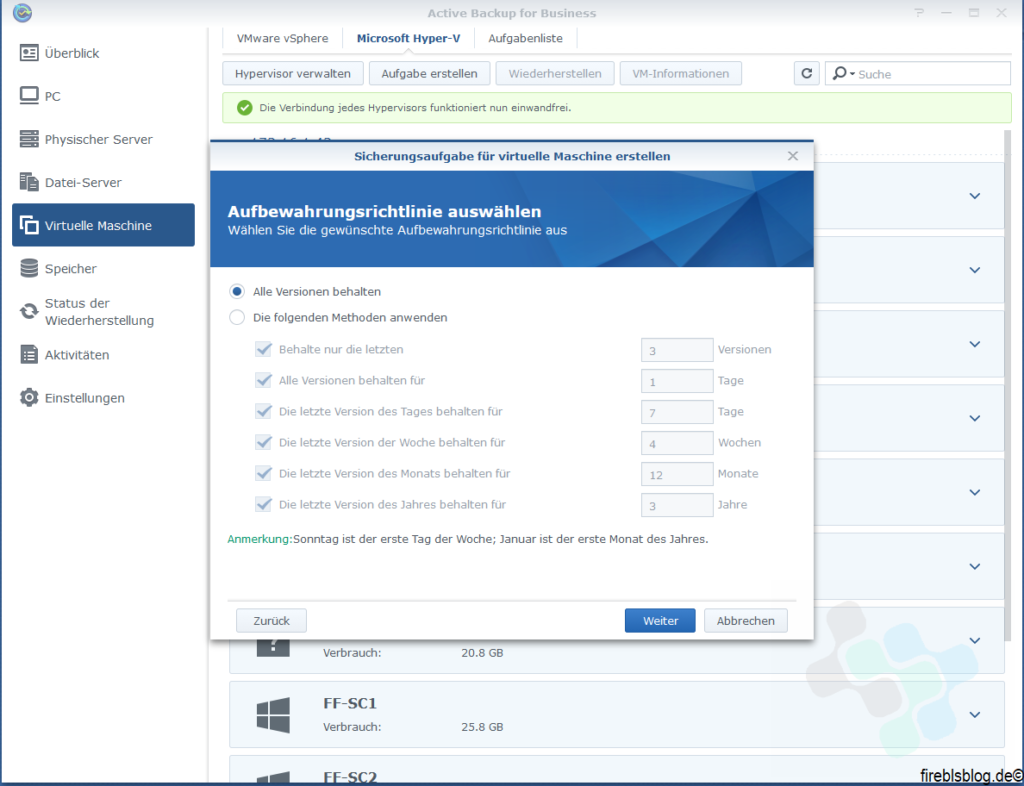Open Status der Wiederherstellung

(x=103, y=312)
